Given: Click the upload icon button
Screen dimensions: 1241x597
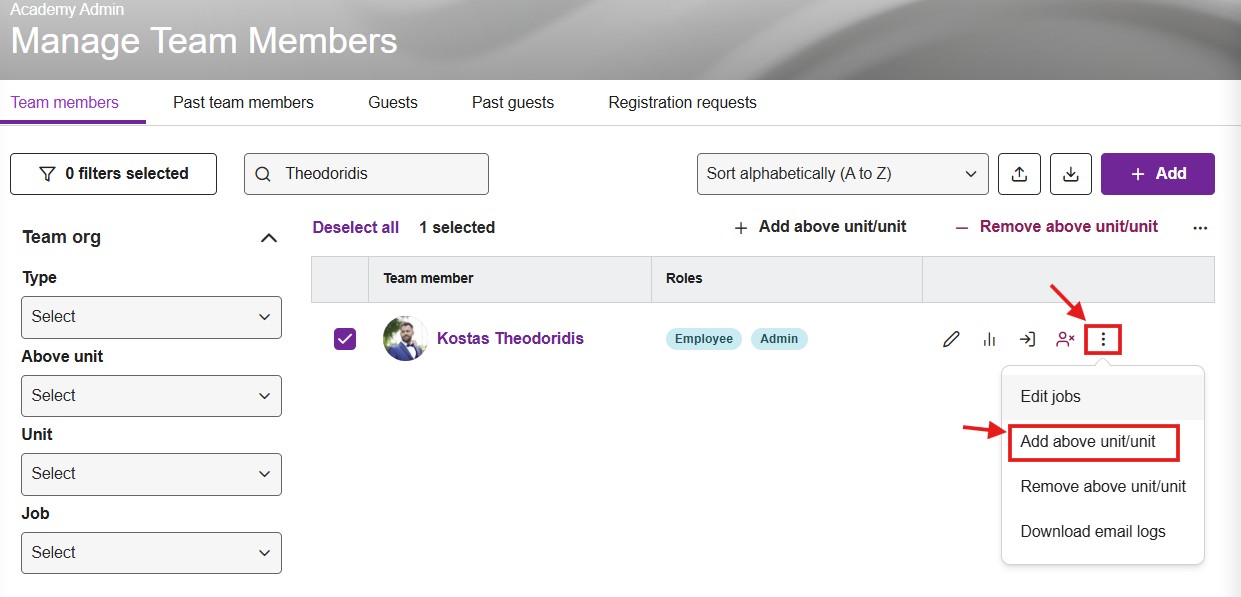Looking at the screenshot, I should (x=1019, y=174).
